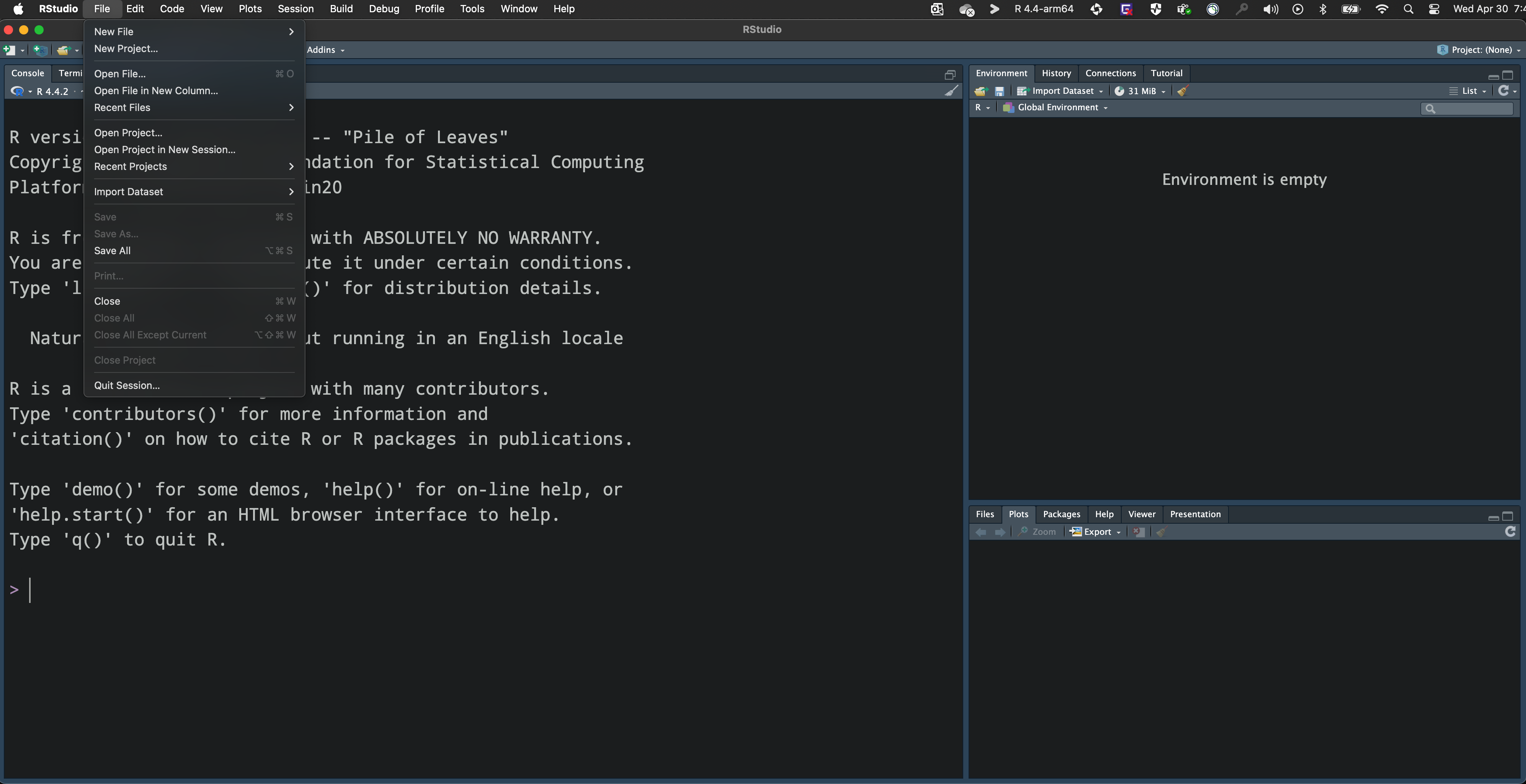
Task: Refresh the Environment pane
Action: click(1503, 91)
